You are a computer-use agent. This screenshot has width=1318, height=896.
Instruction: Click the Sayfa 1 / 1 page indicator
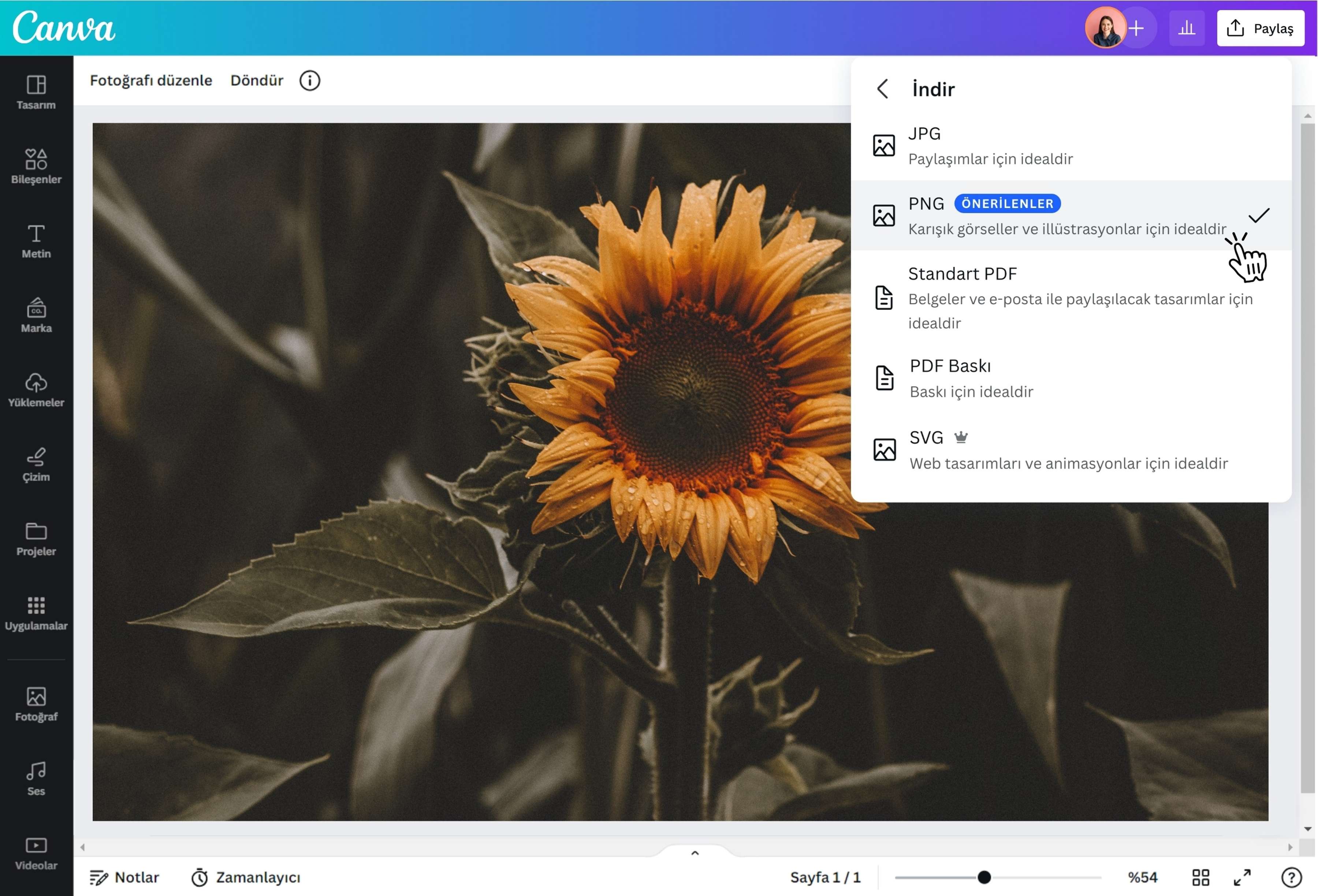tap(825, 877)
